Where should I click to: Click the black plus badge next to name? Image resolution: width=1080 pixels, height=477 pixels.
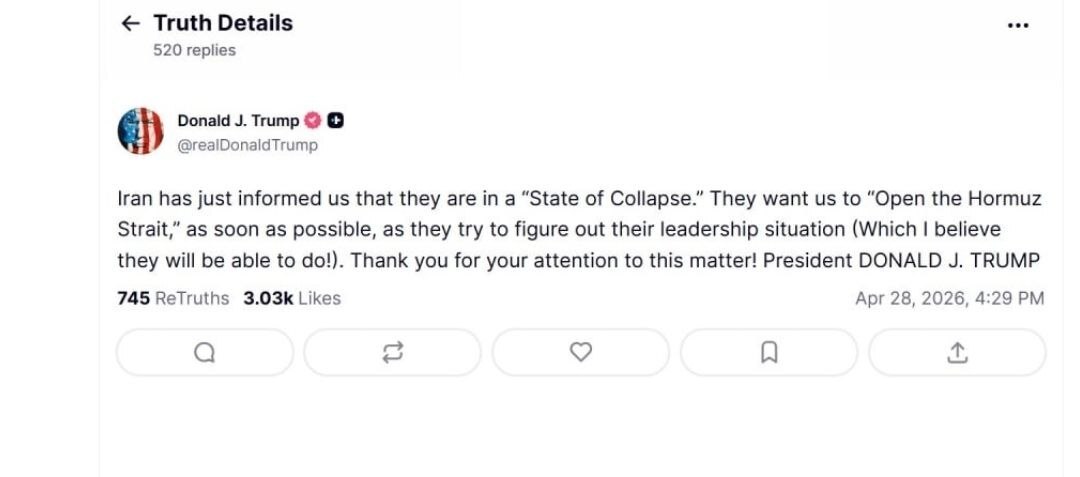pos(336,121)
